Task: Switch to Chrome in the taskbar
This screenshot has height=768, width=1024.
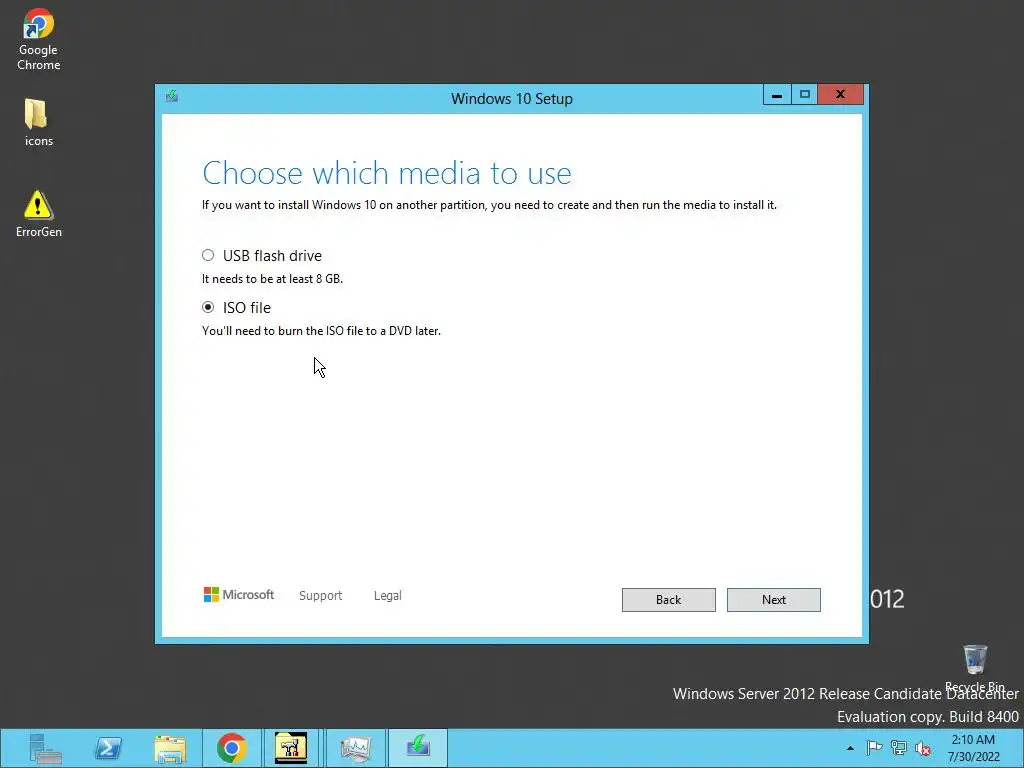Action: (232, 748)
